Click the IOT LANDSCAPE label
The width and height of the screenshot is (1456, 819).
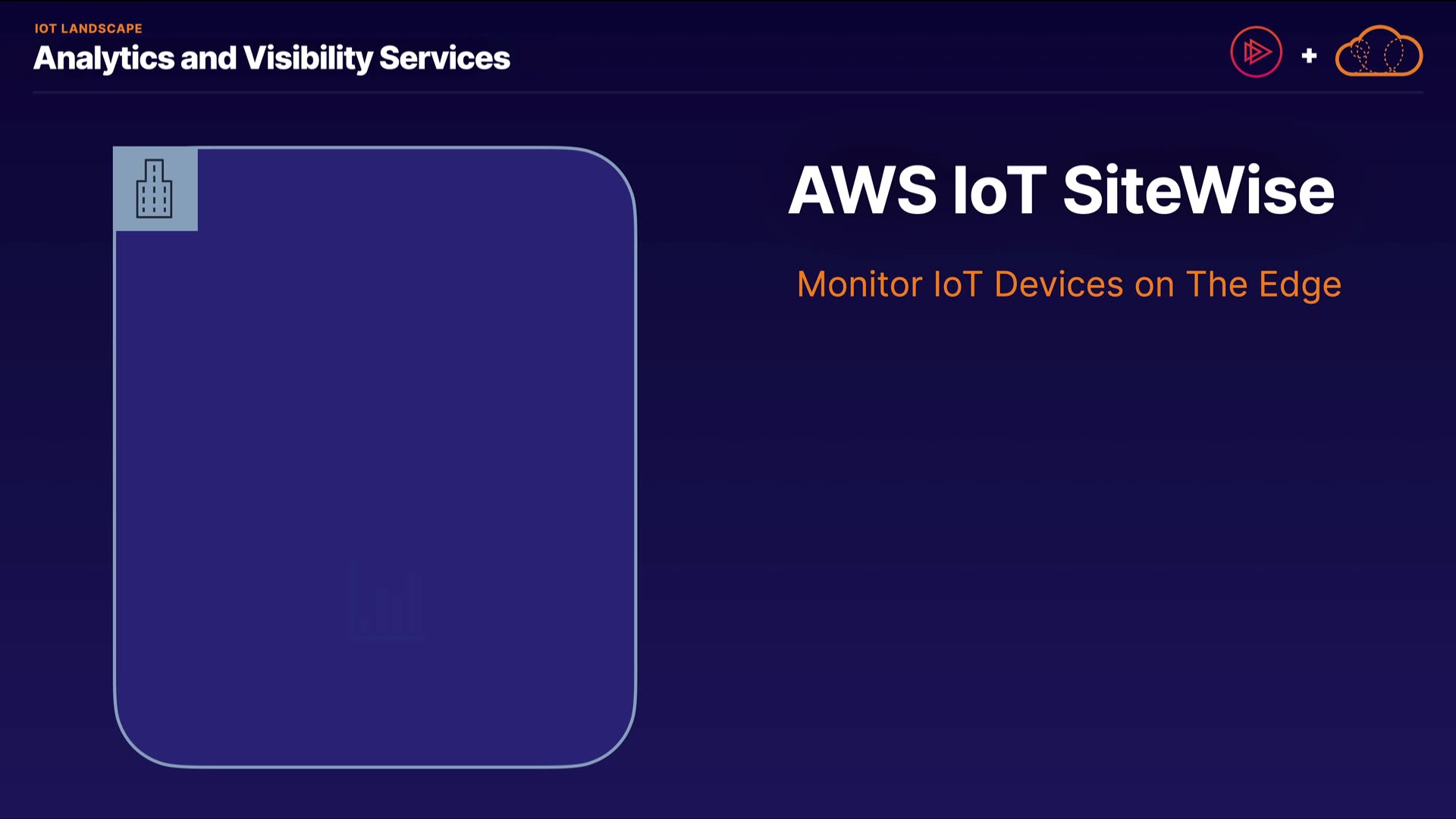88,29
